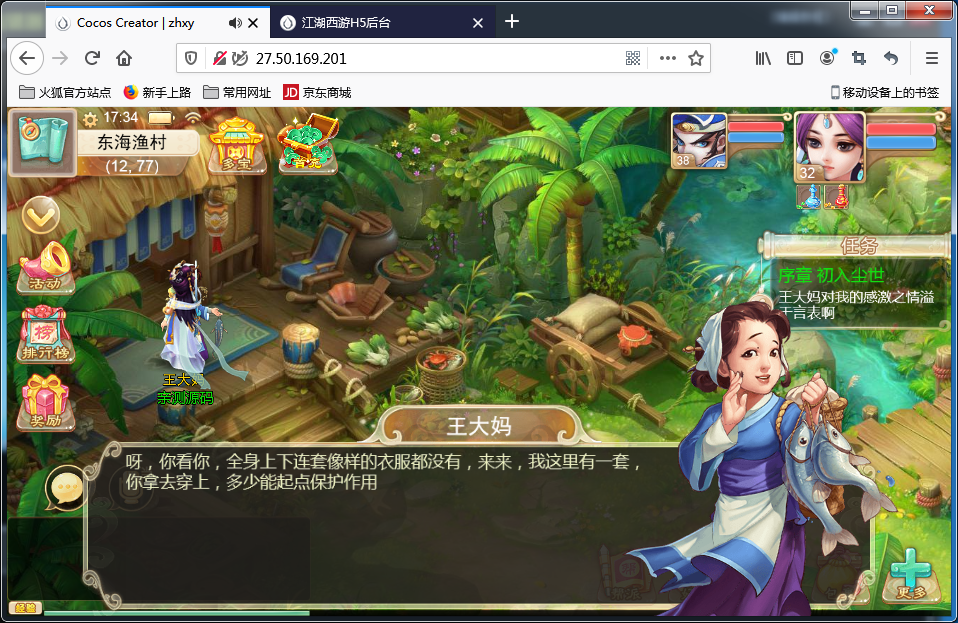Select the level 32 female character portrait
Image resolution: width=958 pixels, height=623 pixels.
coord(830,147)
